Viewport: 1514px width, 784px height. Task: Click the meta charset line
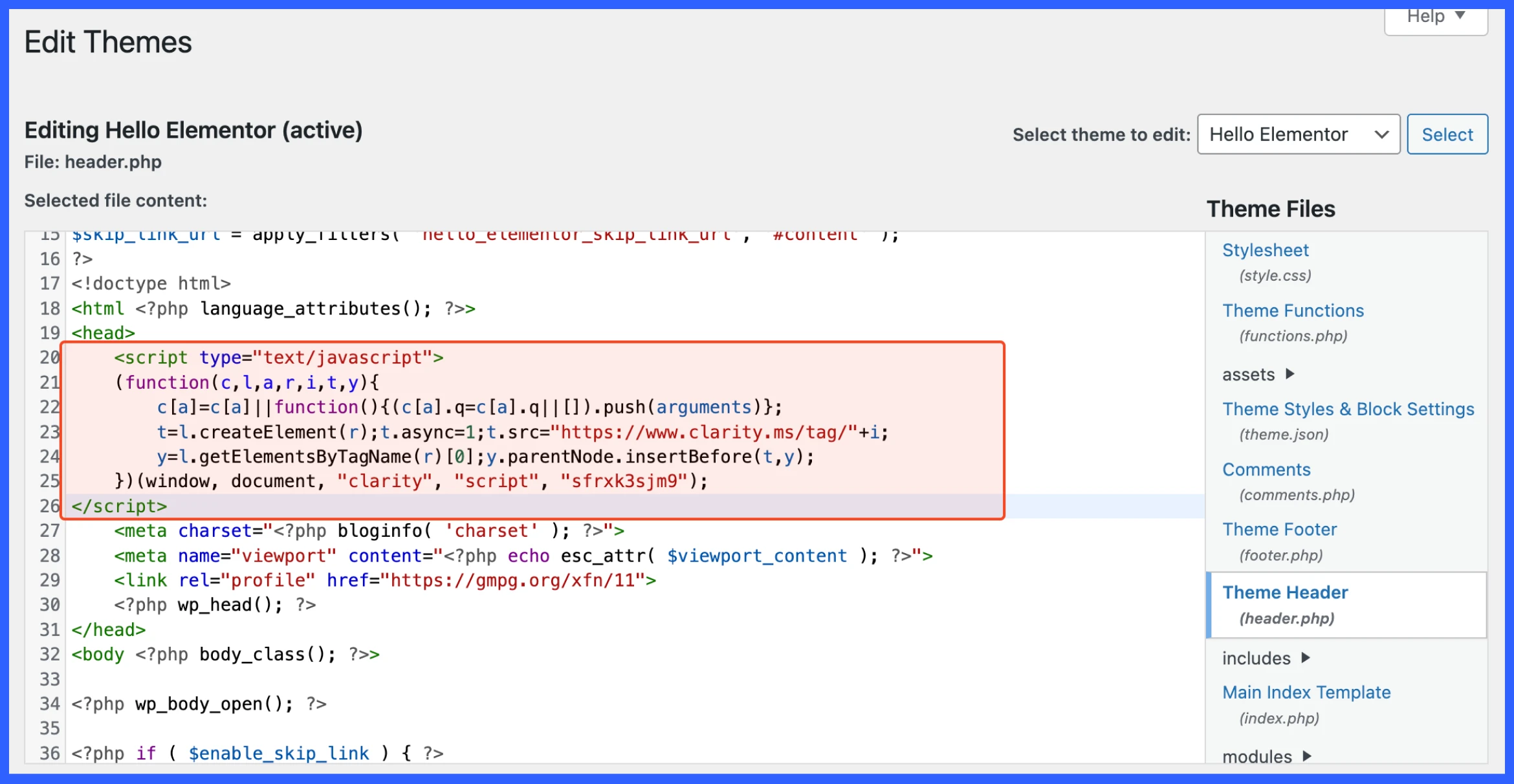coord(369,531)
